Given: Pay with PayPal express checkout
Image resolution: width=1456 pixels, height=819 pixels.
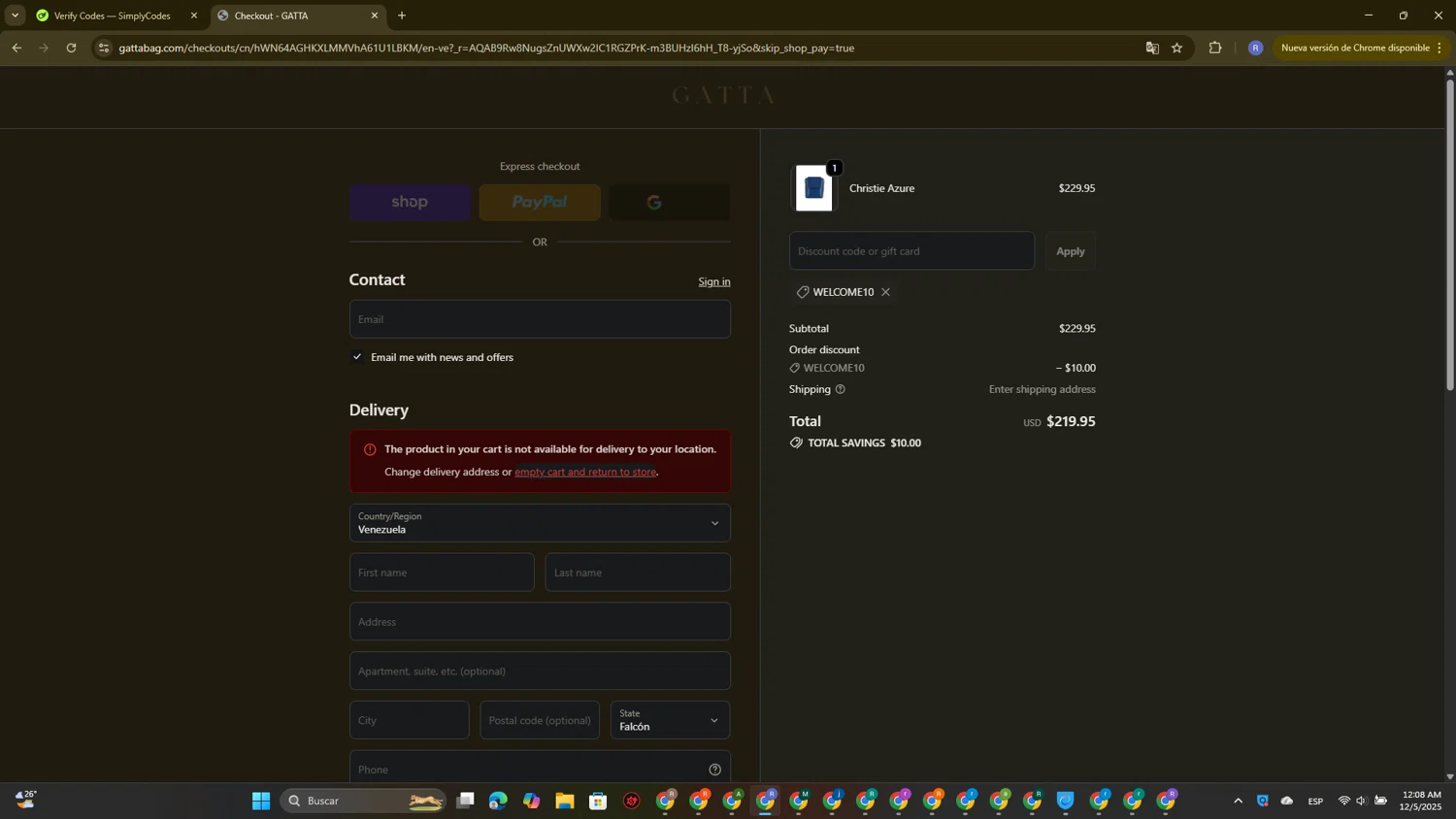Looking at the screenshot, I should tap(540, 202).
